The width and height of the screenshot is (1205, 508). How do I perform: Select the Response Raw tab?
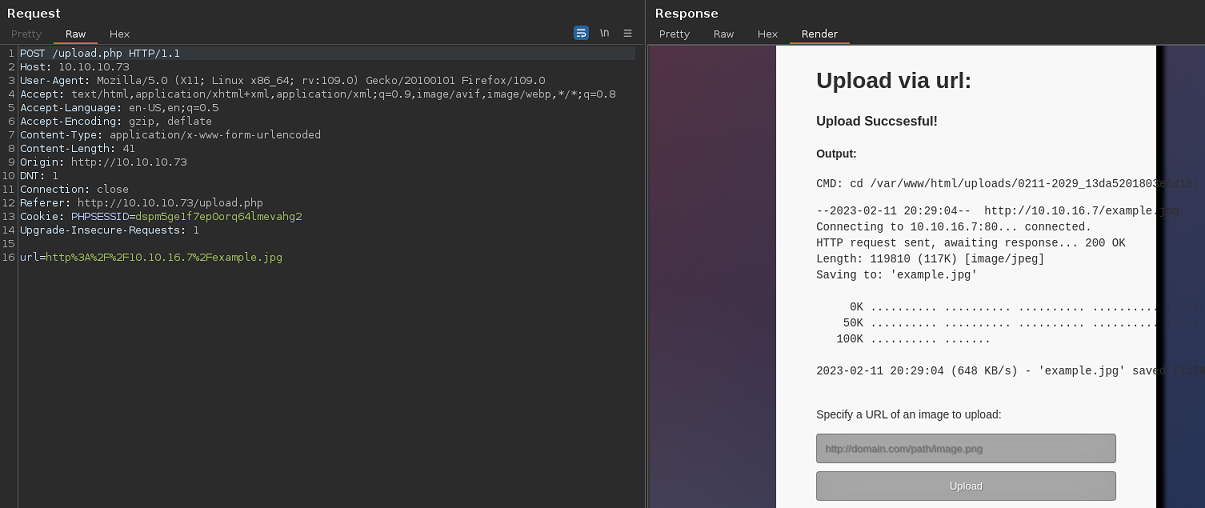pyautogui.click(x=723, y=34)
